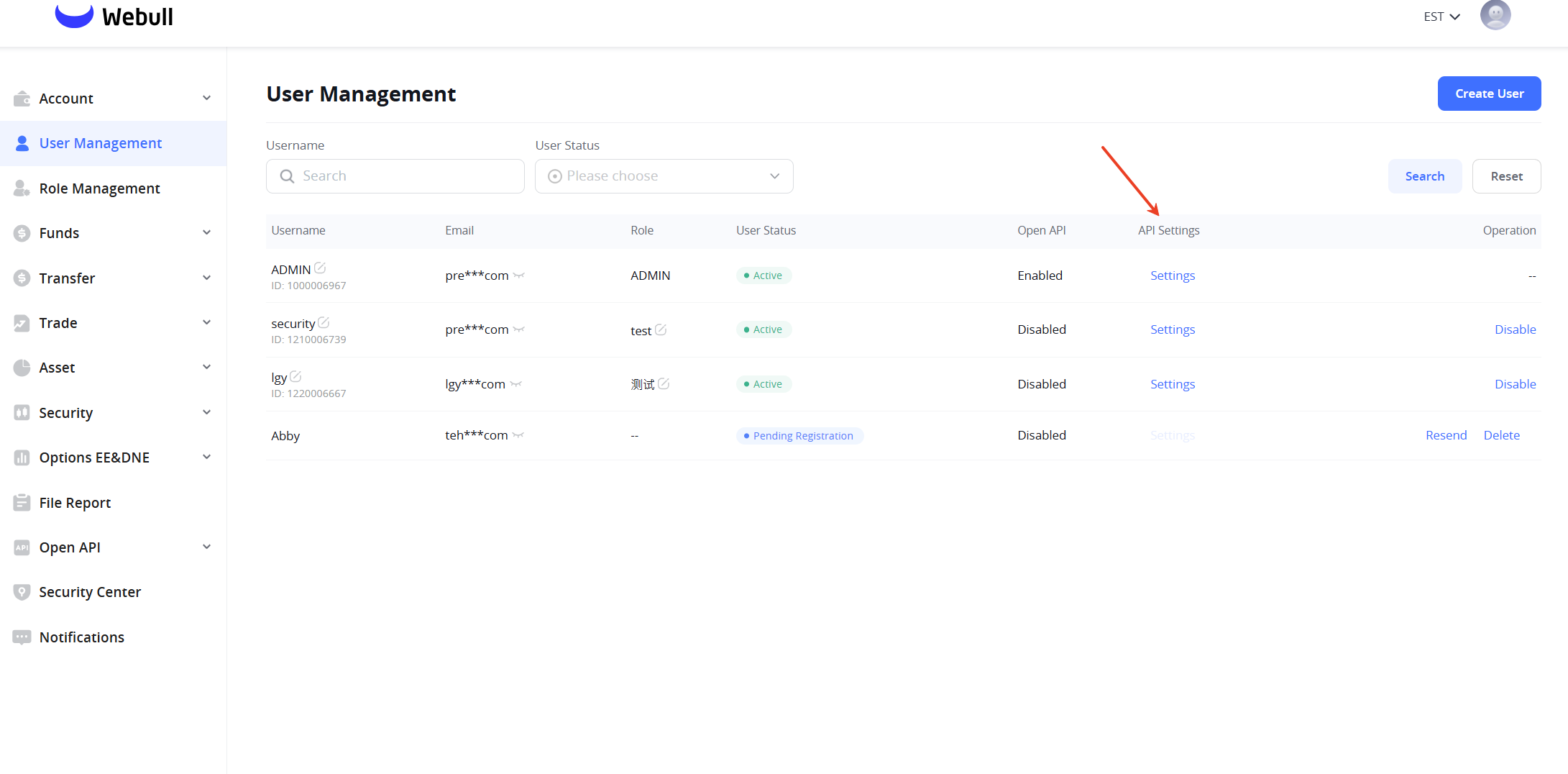The width and height of the screenshot is (1568, 774).
Task: Open API Settings for the ADMIN user
Action: (1172, 276)
